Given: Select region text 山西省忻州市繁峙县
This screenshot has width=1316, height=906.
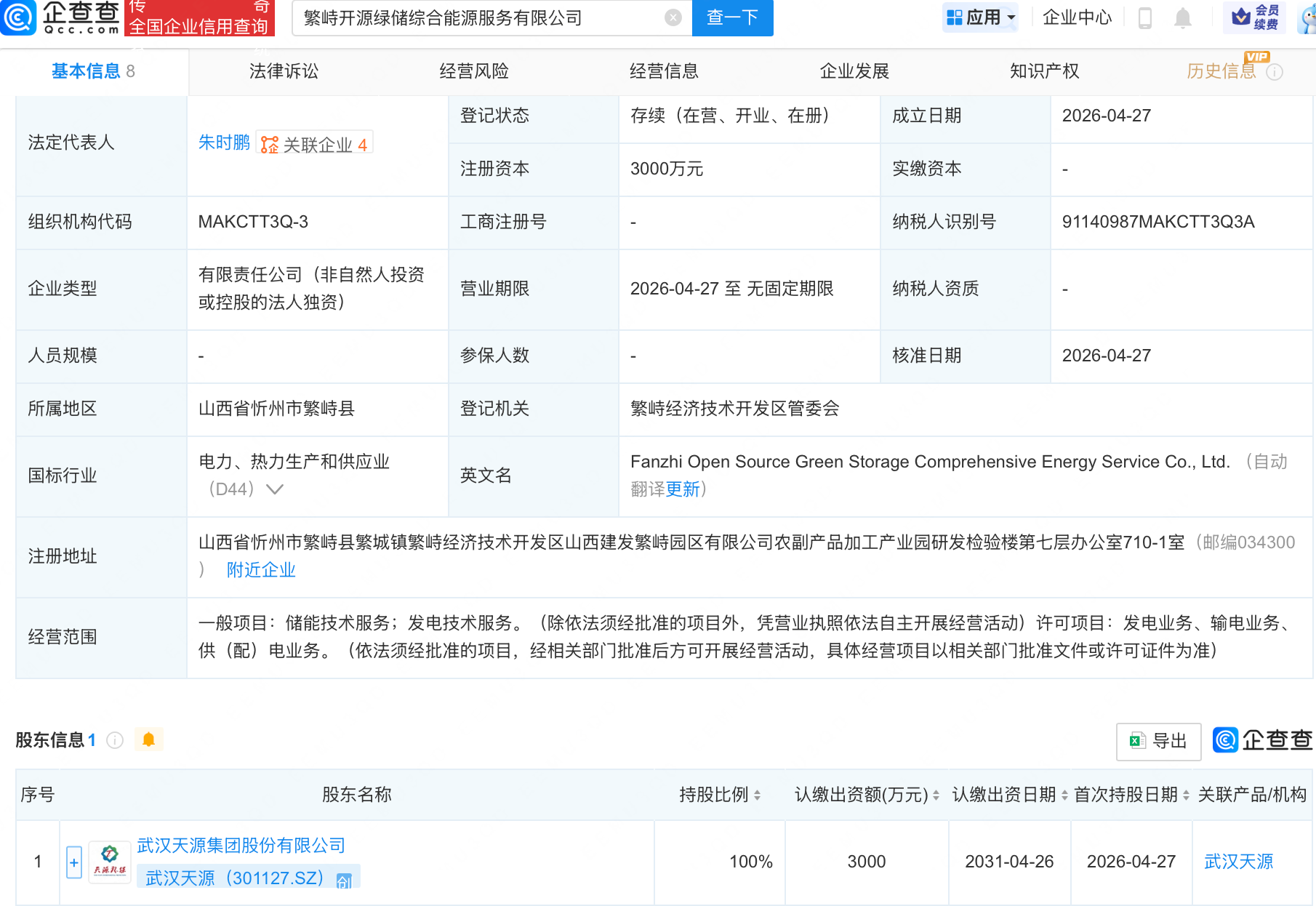Looking at the screenshot, I should pyautogui.click(x=276, y=409).
